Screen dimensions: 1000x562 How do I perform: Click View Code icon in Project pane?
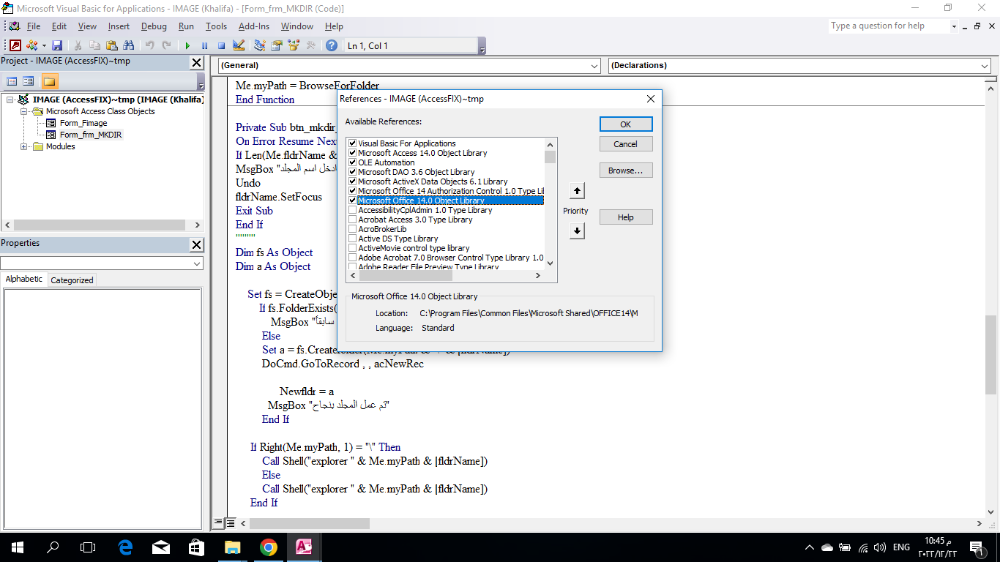[12, 81]
